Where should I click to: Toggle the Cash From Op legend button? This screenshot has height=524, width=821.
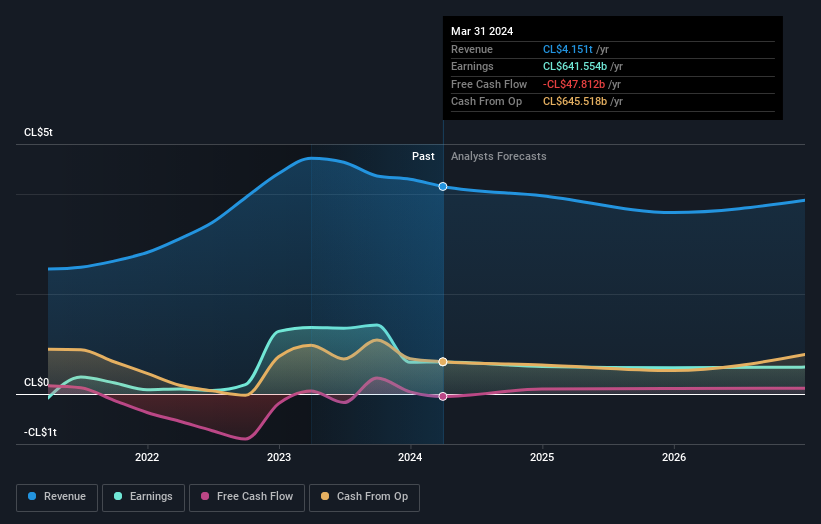click(364, 497)
